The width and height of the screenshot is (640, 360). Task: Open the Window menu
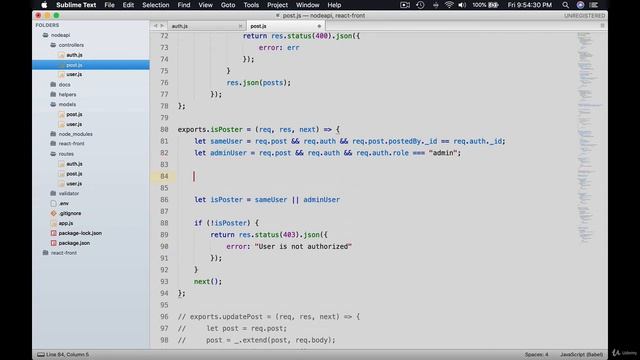point(307,5)
